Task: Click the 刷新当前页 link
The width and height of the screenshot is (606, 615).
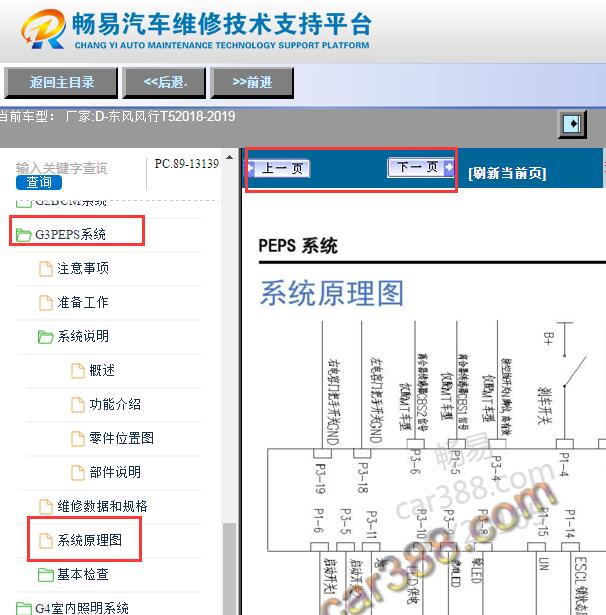Action: (507, 173)
